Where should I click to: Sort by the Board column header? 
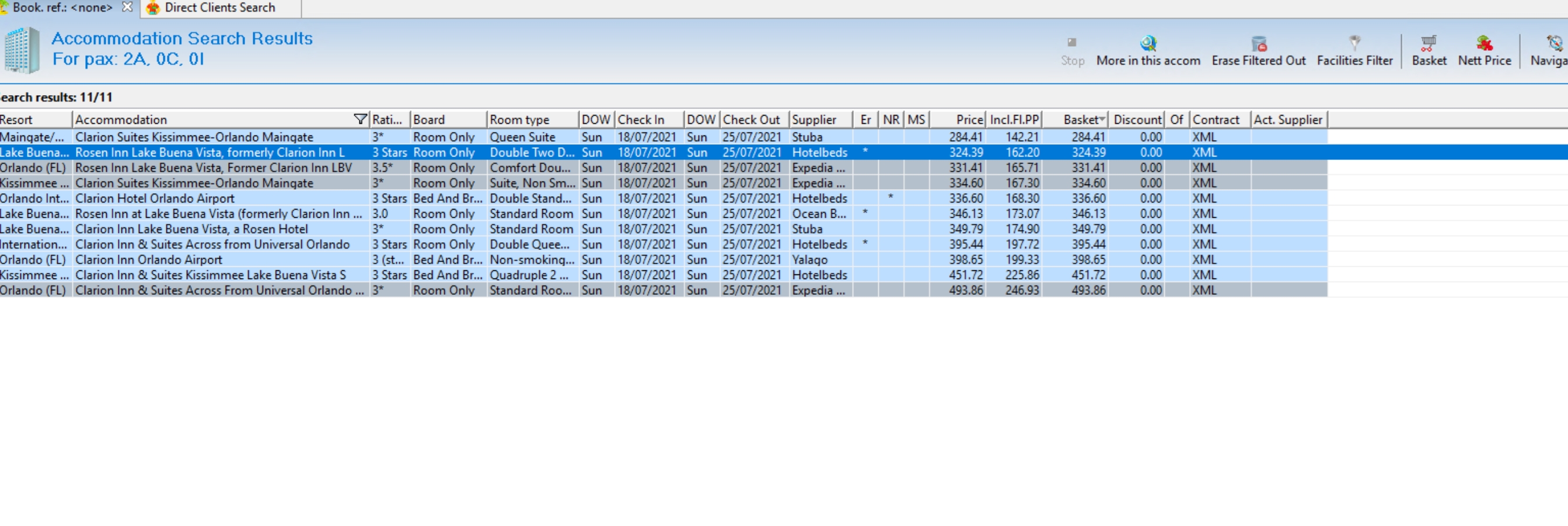[x=449, y=120]
